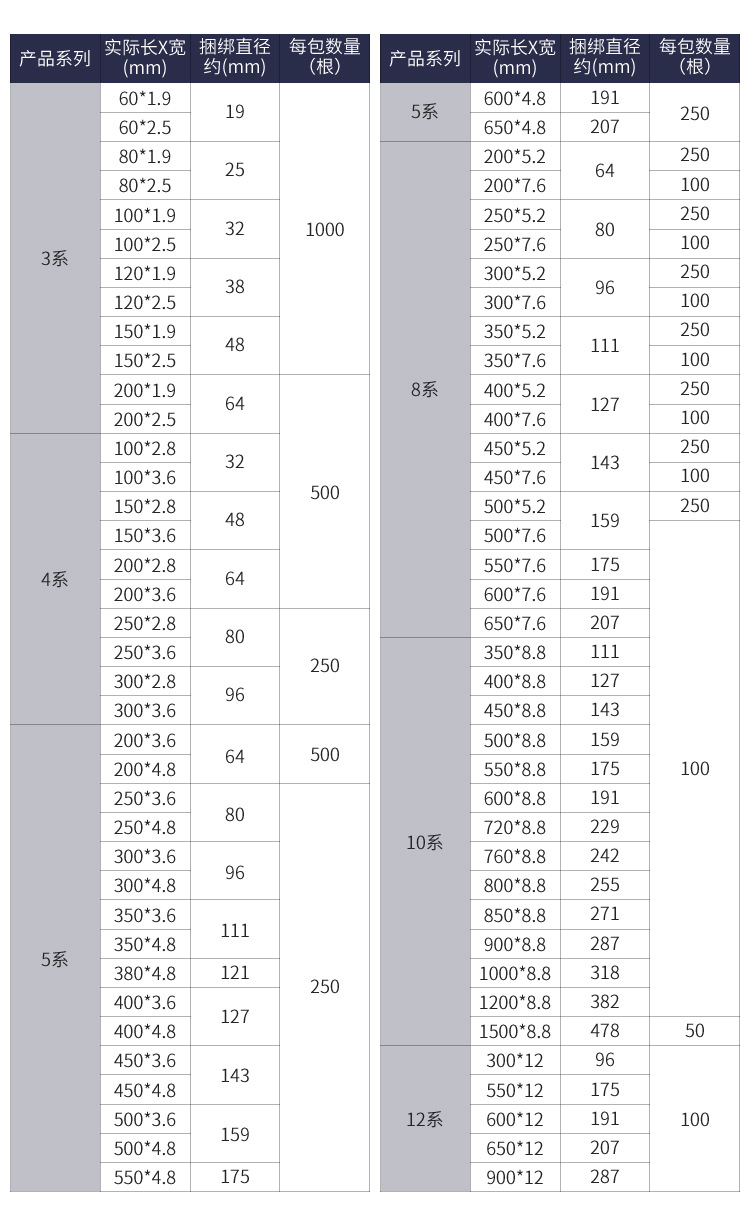Click the 10系 series cell
Image resolution: width=750 pixels, height=1215 pixels.
(x=424, y=842)
